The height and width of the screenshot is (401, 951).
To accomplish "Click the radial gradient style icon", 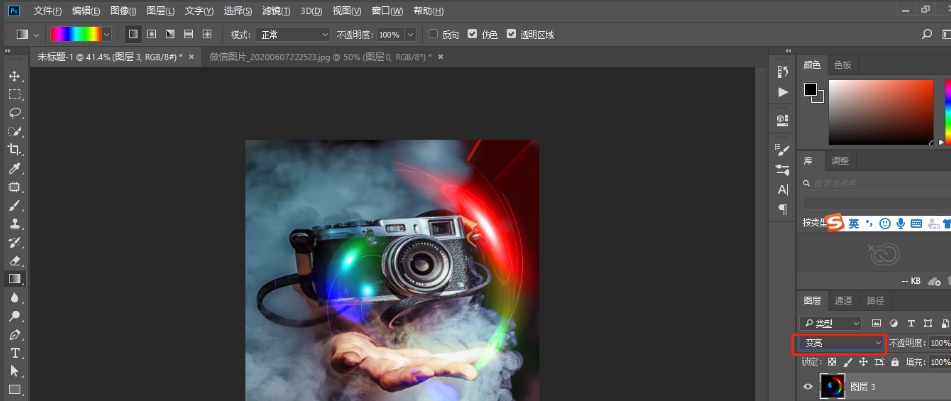I will (151, 34).
